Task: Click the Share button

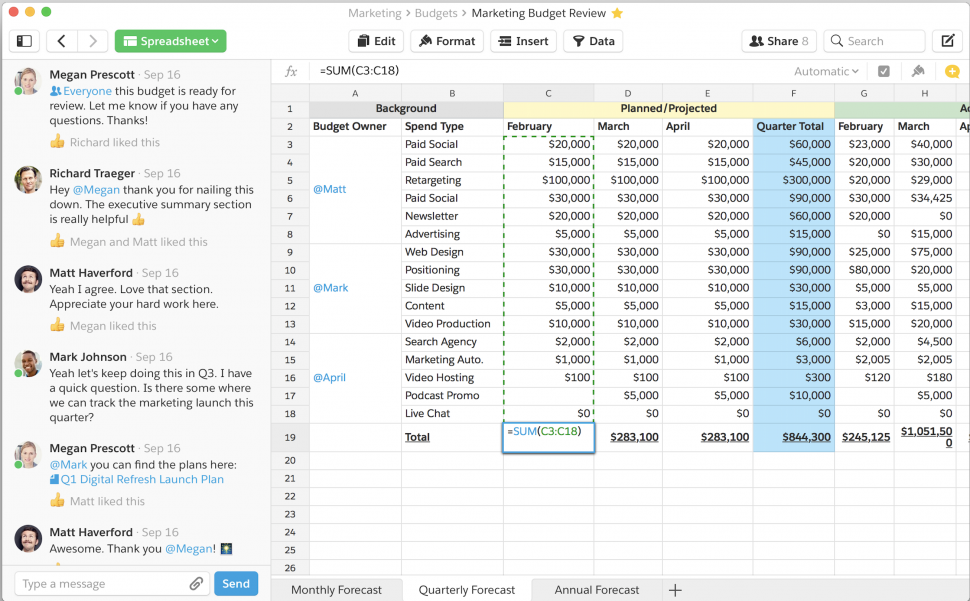Action: (x=779, y=41)
